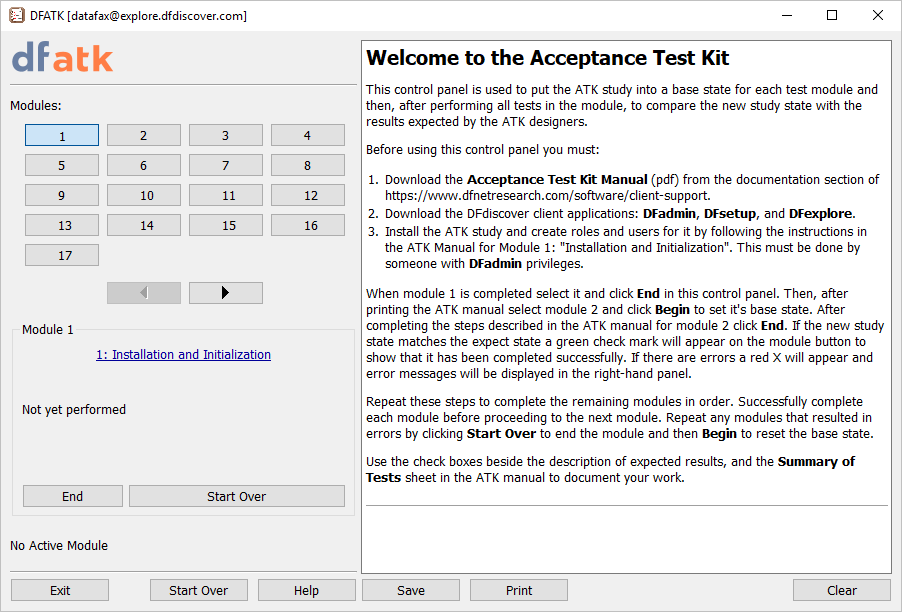The height and width of the screenshot is (612, 902).
Task: Choose module 7 in the grid
Action: point(226,166)
